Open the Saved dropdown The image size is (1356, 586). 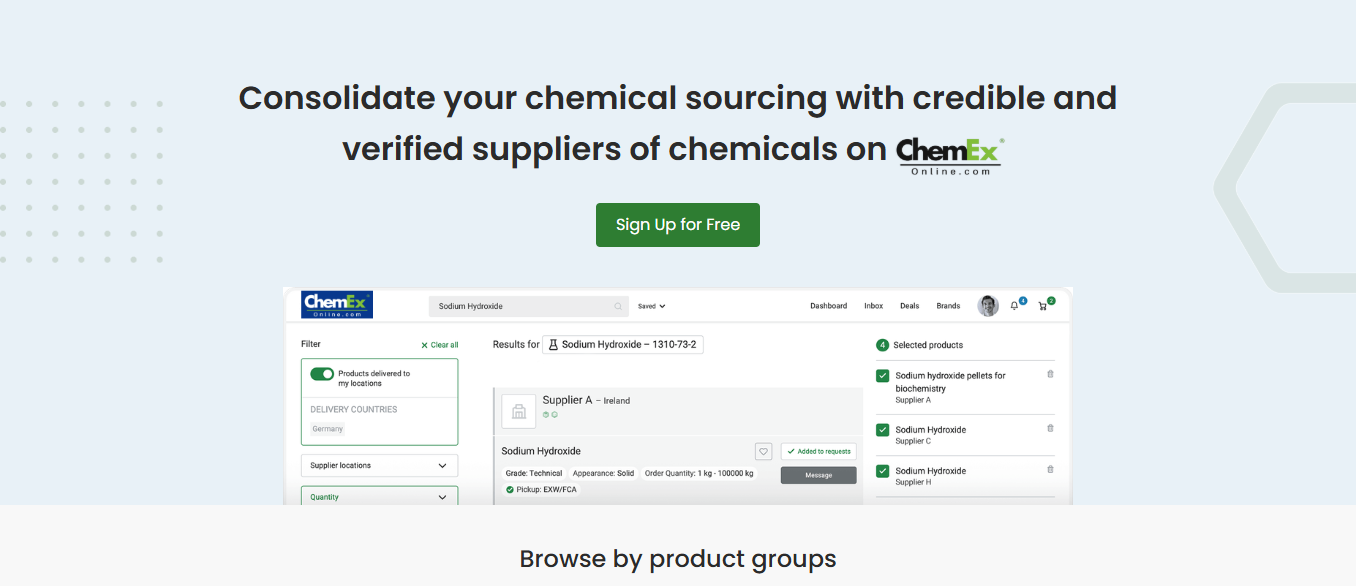[652, 306]
